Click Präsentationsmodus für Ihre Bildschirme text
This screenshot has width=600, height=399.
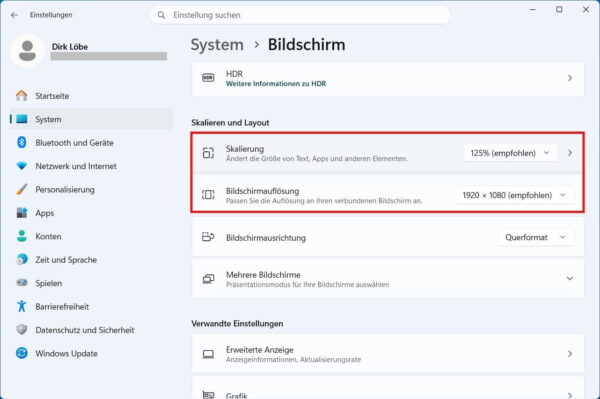click(x=307, y=285)
